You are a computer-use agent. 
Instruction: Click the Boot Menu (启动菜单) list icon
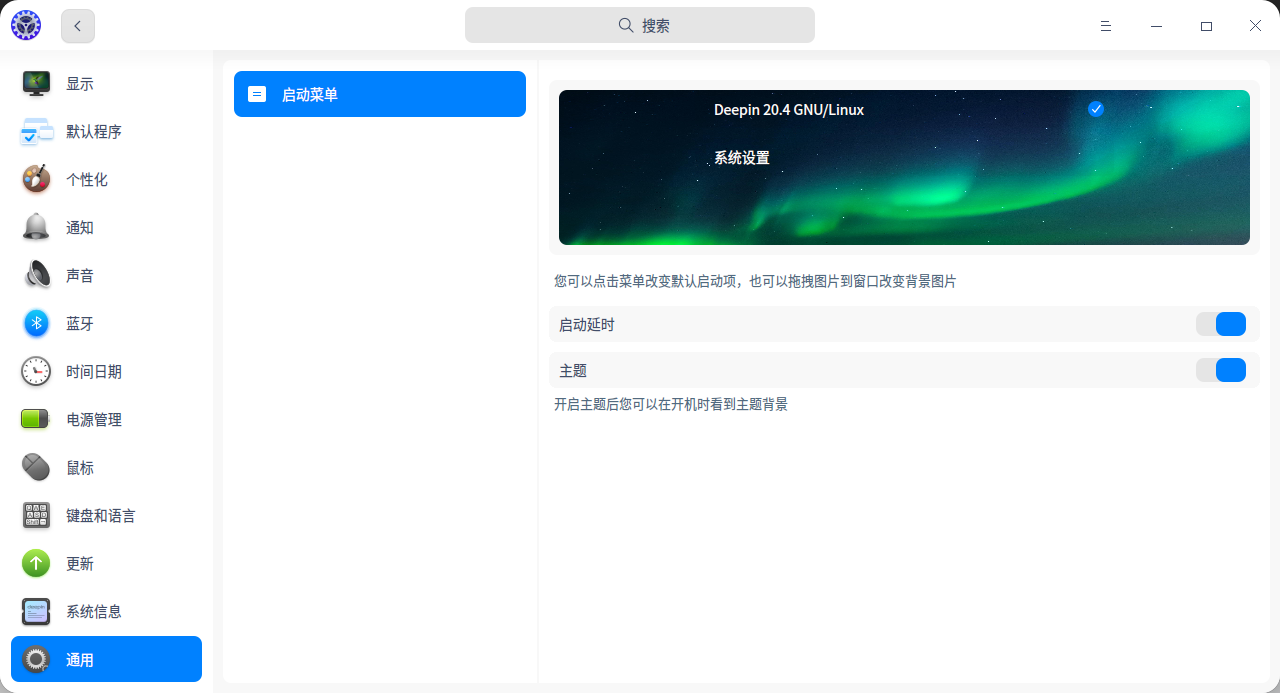257,95
